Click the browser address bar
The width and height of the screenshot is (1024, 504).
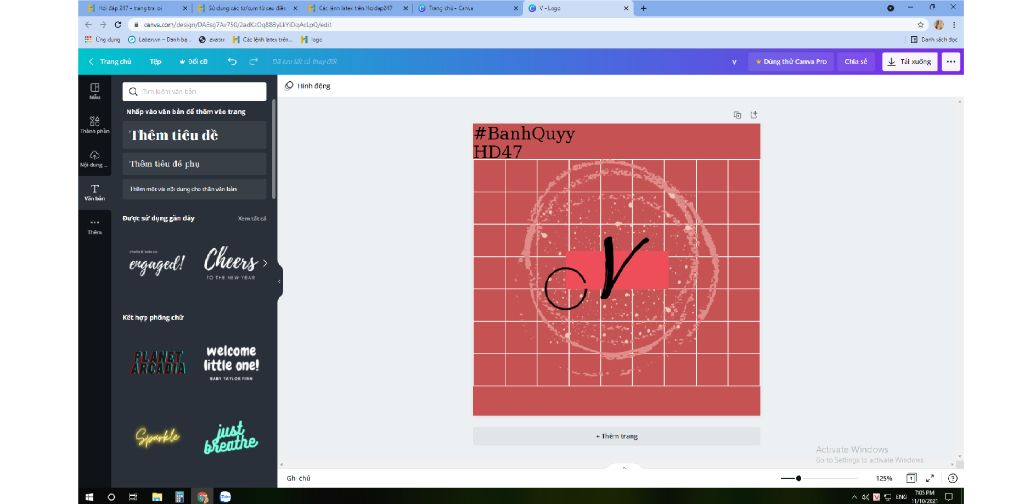coord(516,24)
